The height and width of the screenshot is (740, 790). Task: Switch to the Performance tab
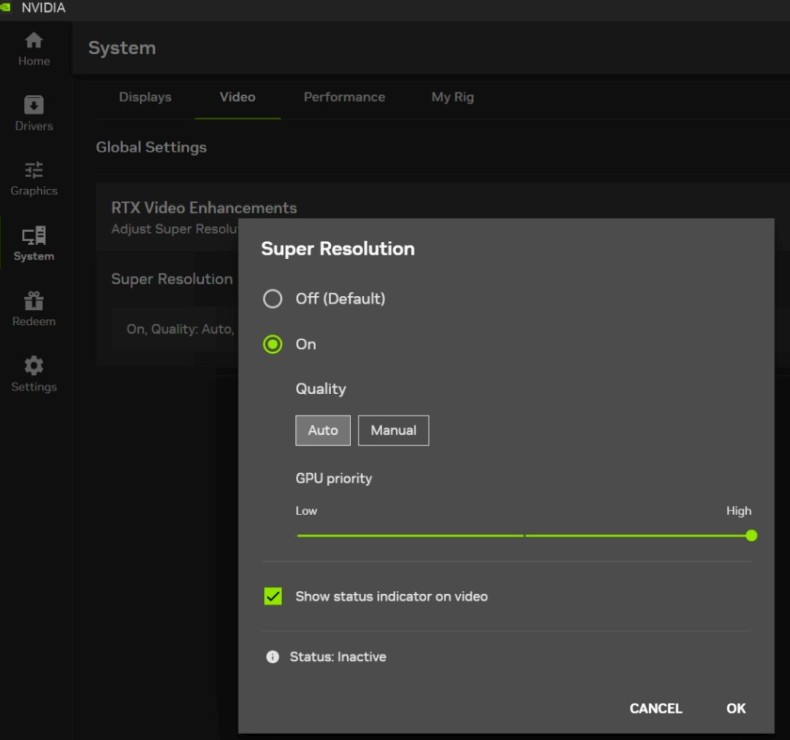point(345,97)
